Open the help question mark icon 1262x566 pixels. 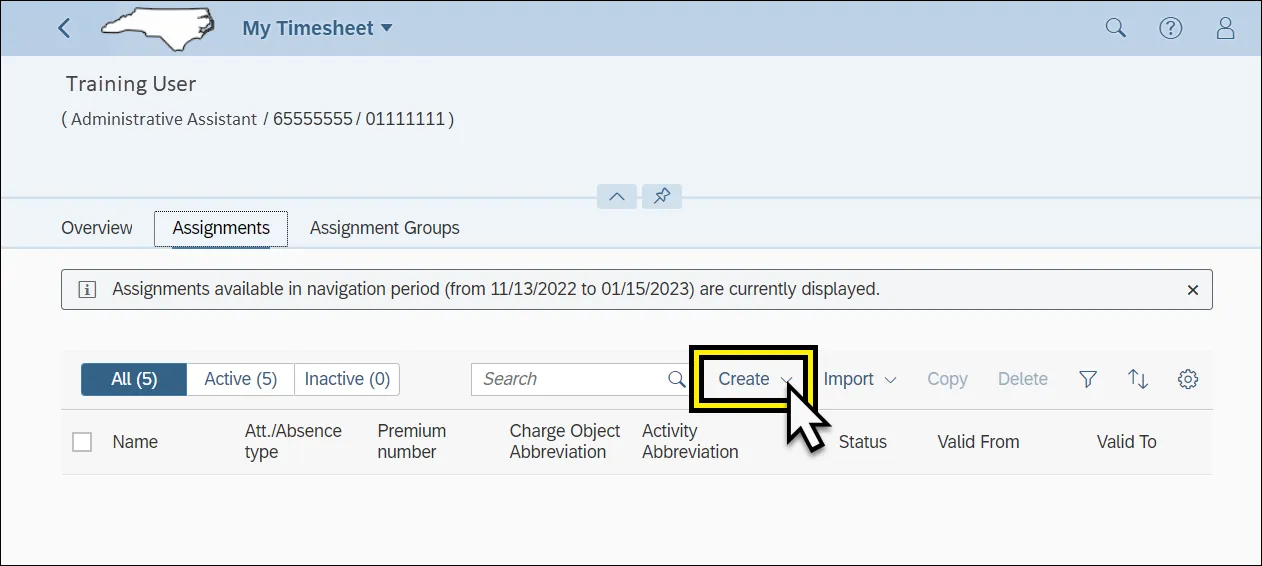(x=1170, y=28)
